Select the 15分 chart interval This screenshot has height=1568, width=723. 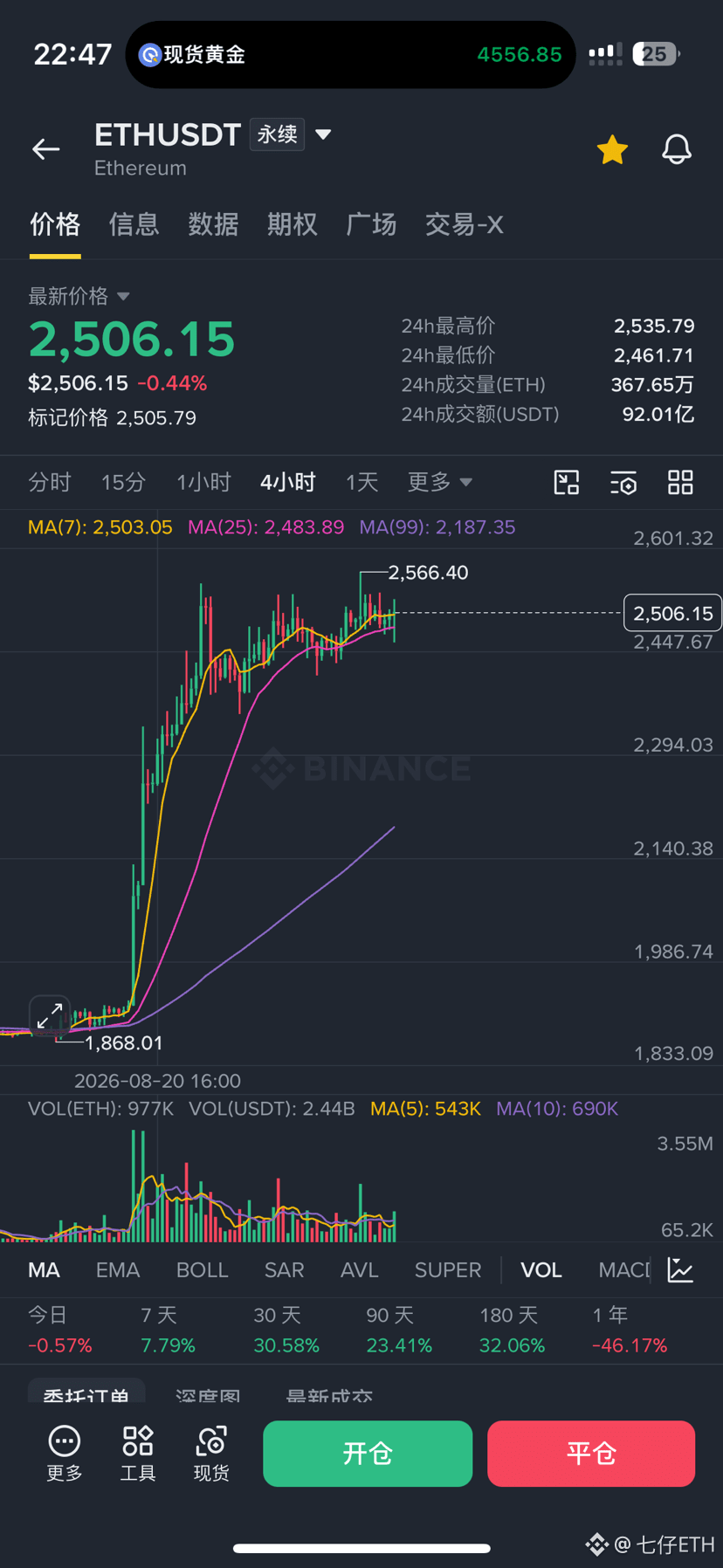pos(123,482)
